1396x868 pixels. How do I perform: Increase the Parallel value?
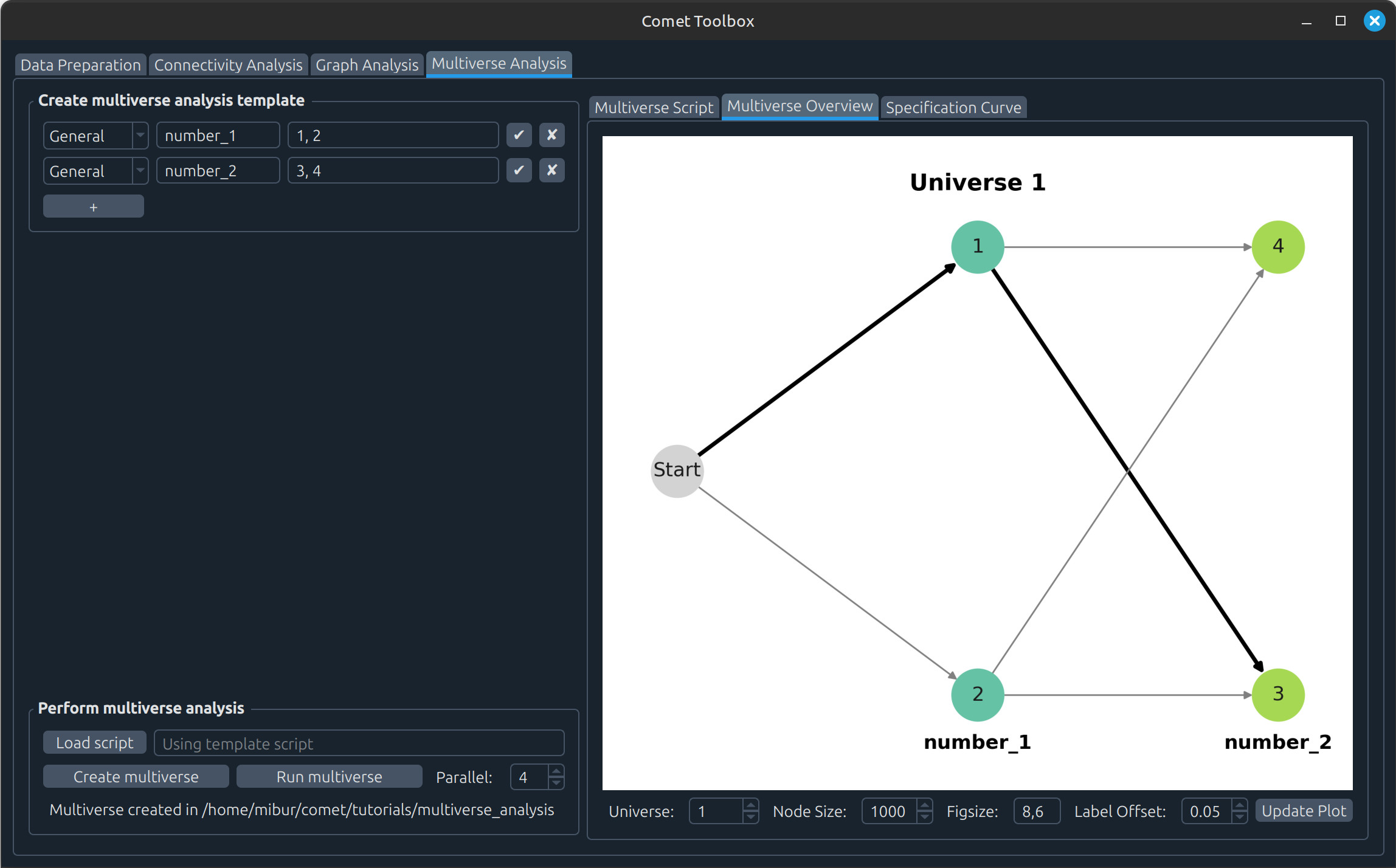click(556, 771)
